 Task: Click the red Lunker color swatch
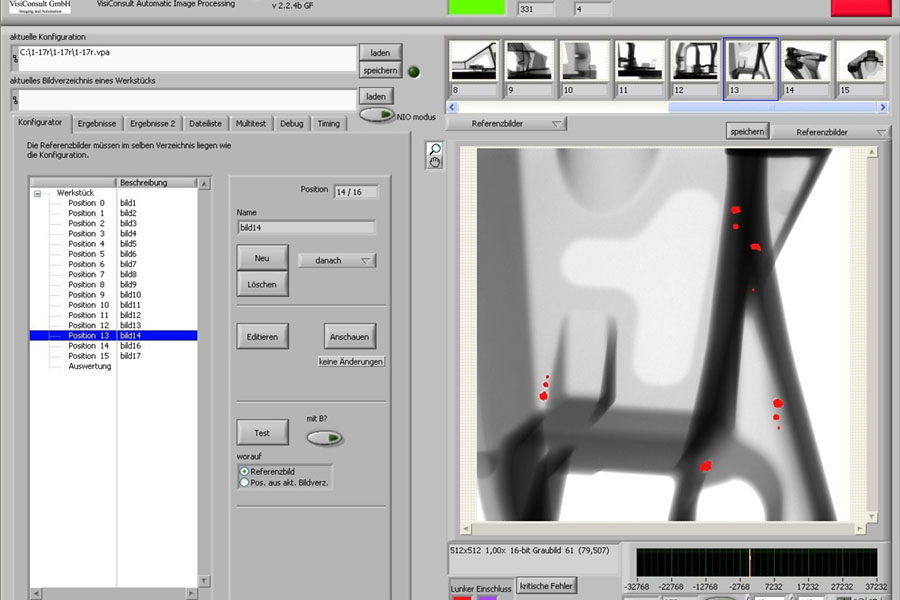(461, 598)
